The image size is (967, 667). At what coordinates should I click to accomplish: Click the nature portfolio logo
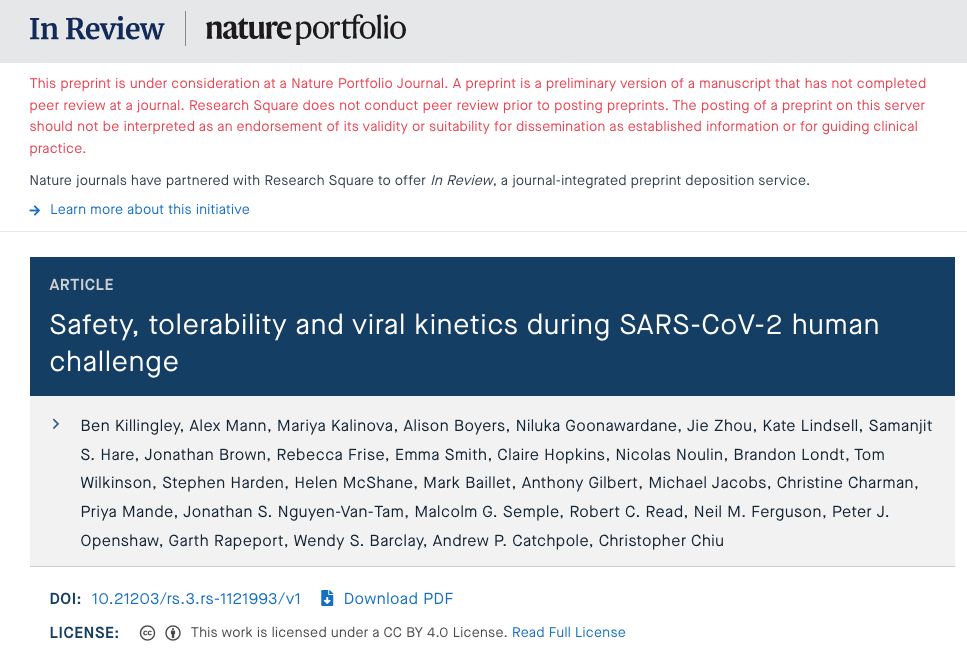point(306,29)
